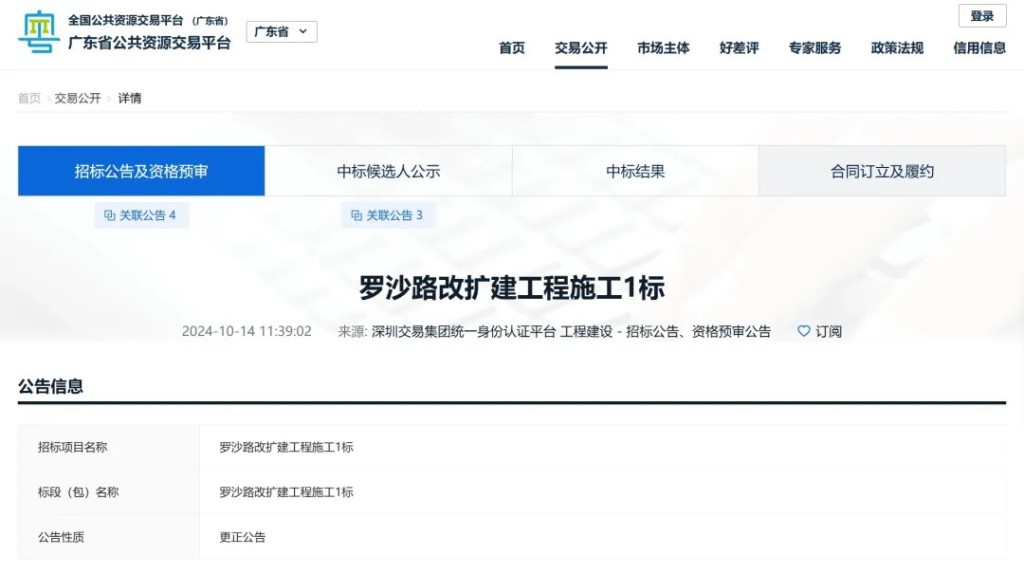Navigate to 政策法规 section
The image size is (1024, 574).
click(897, 48)
